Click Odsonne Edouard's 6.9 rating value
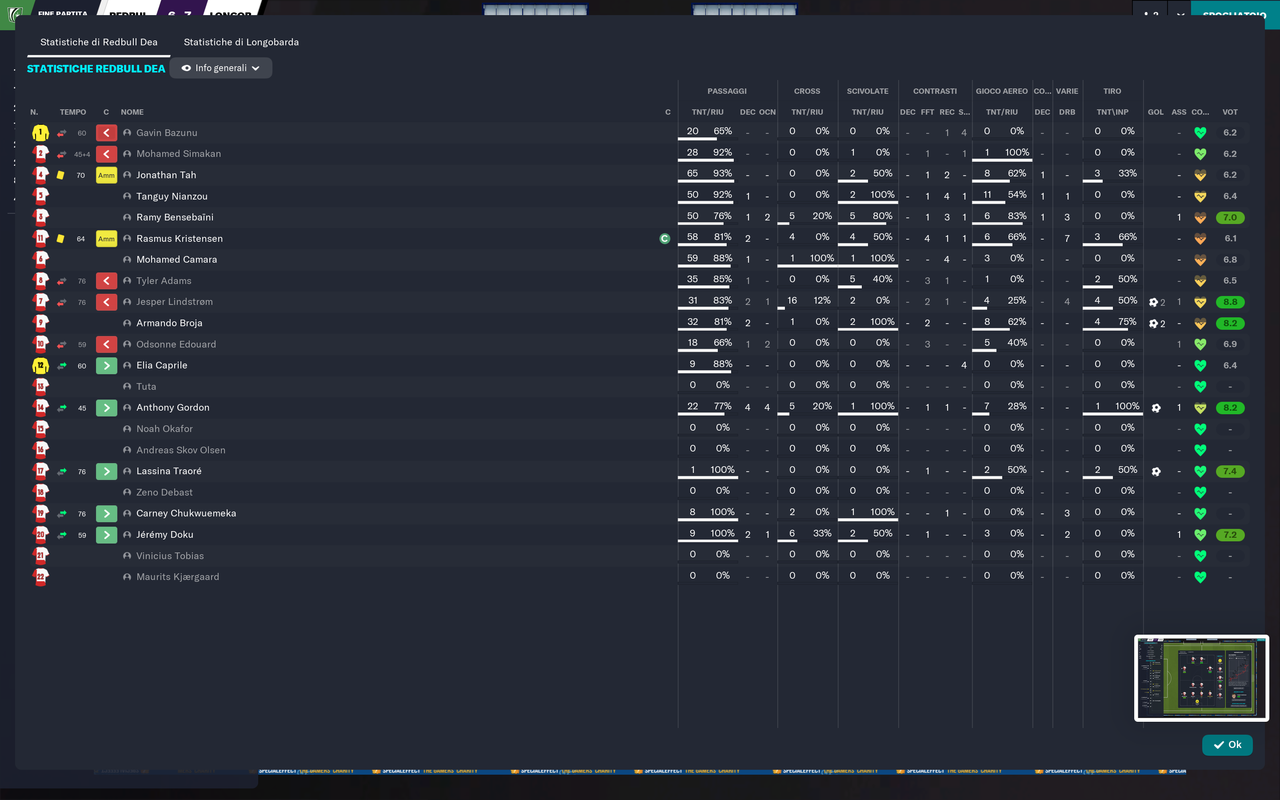 pos(1230,344)
